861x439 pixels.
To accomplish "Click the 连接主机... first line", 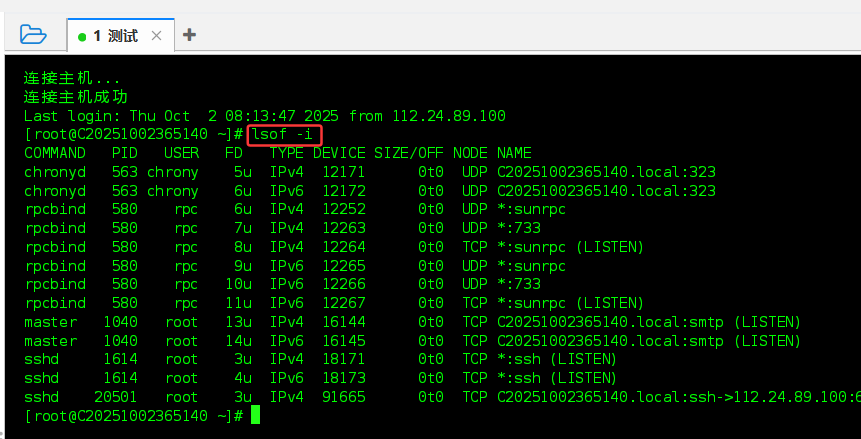I will (x=72, y=78).
